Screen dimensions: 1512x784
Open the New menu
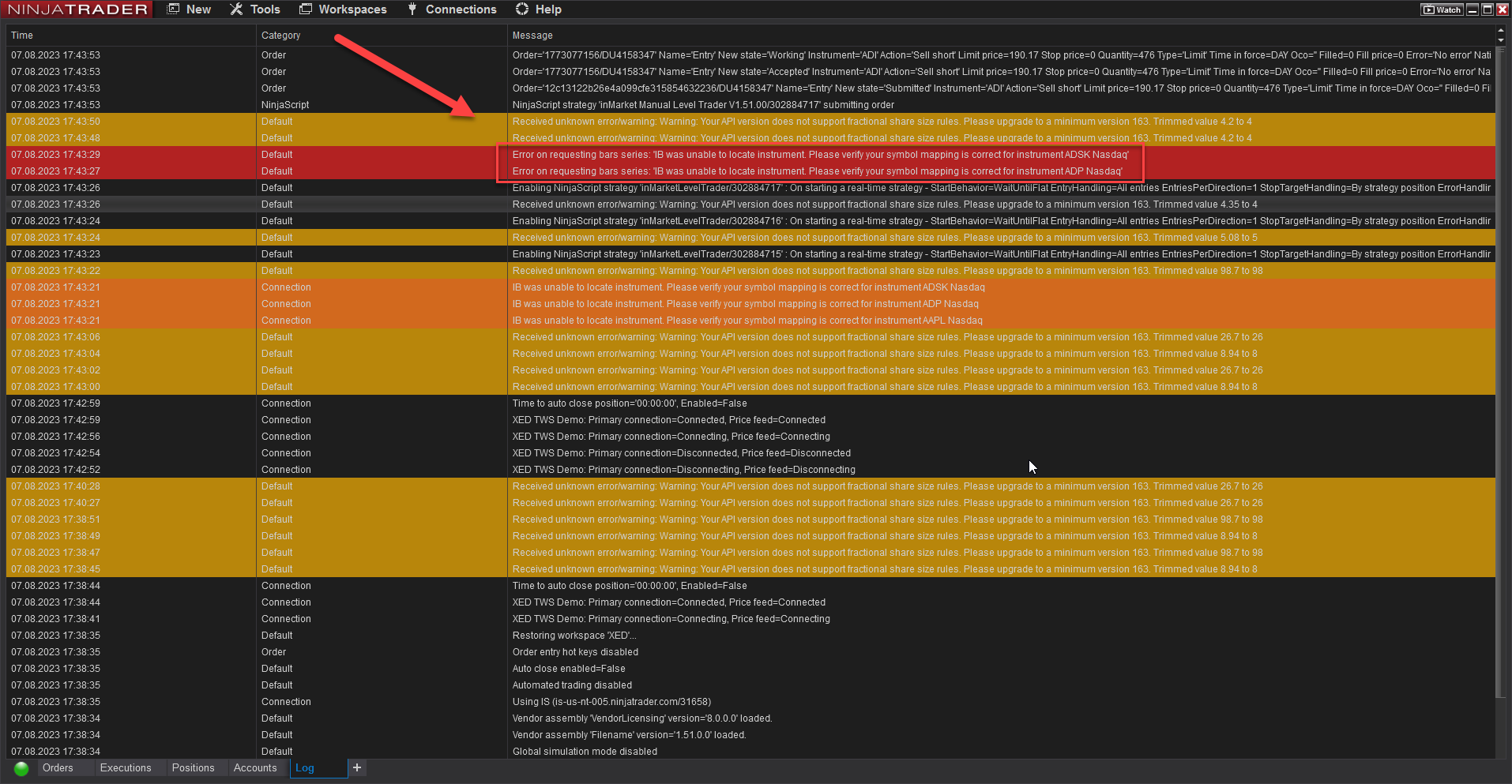(189, 9)
